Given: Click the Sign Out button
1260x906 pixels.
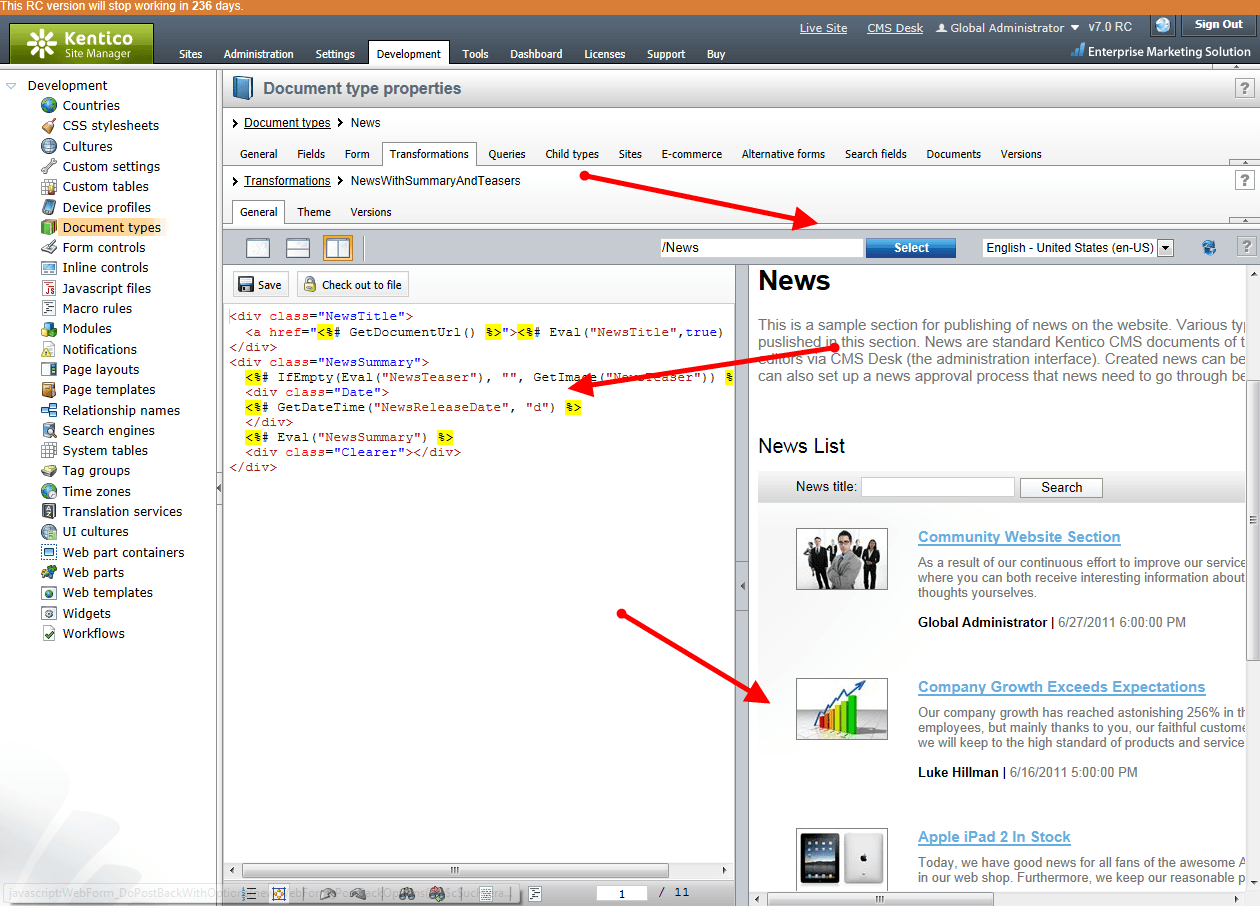Looking at the screenshot, I should point(1219,25).
